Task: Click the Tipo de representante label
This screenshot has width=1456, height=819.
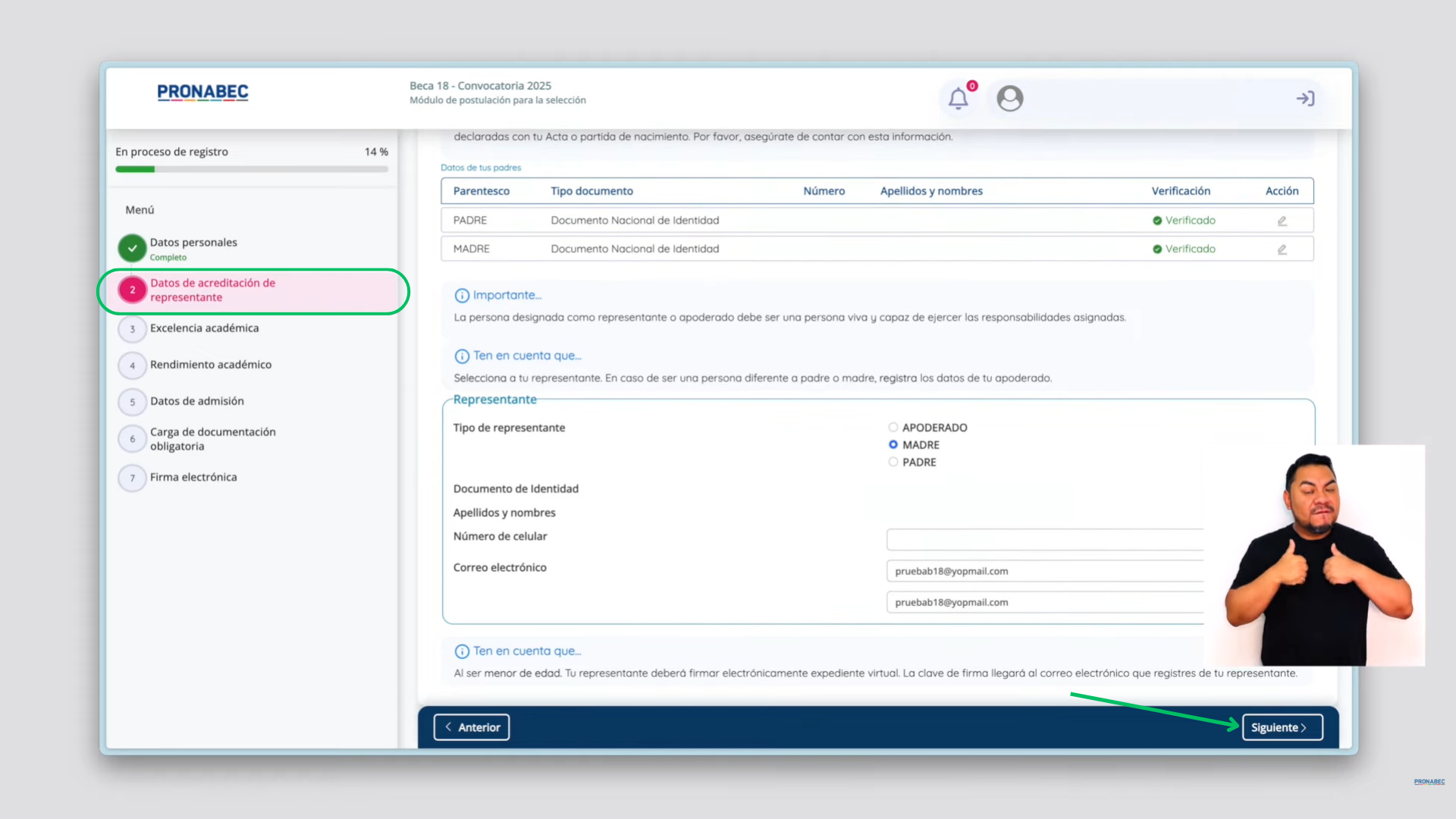Action: (509, 428)
